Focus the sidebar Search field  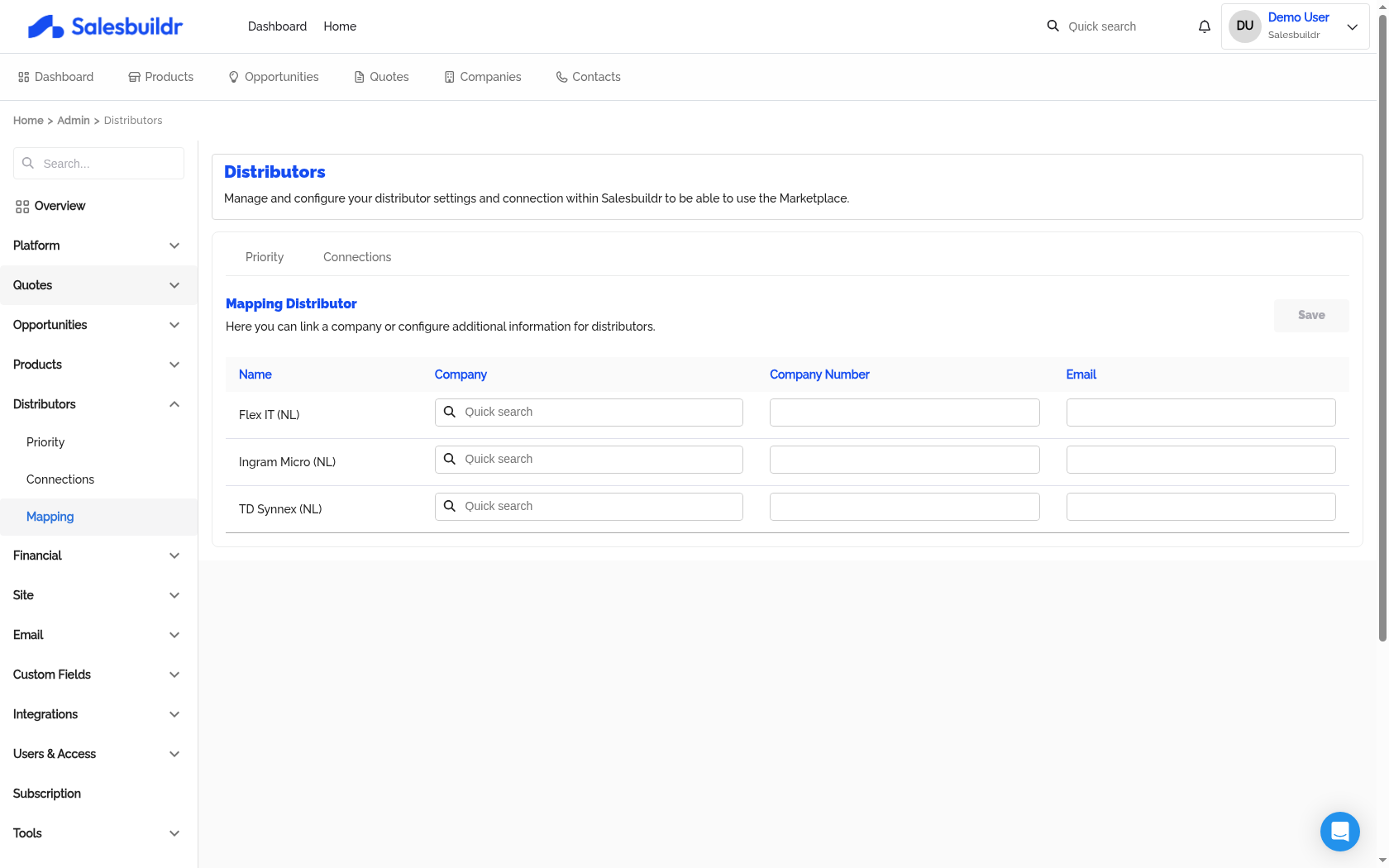pos(98,164)
